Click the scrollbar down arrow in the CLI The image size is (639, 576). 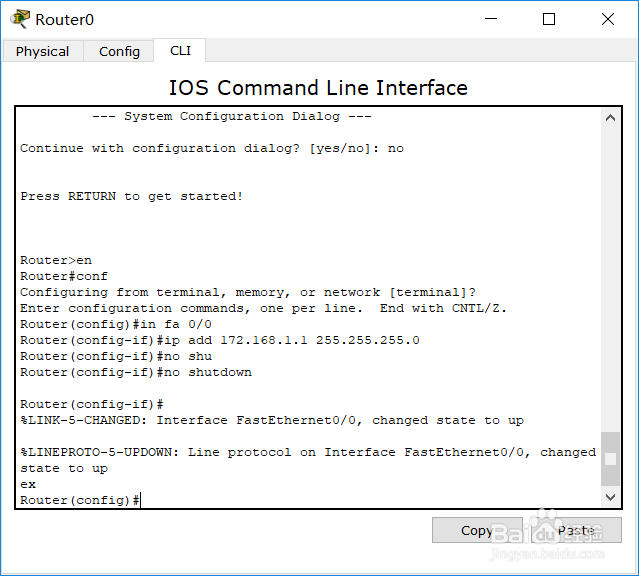point(610,497)
